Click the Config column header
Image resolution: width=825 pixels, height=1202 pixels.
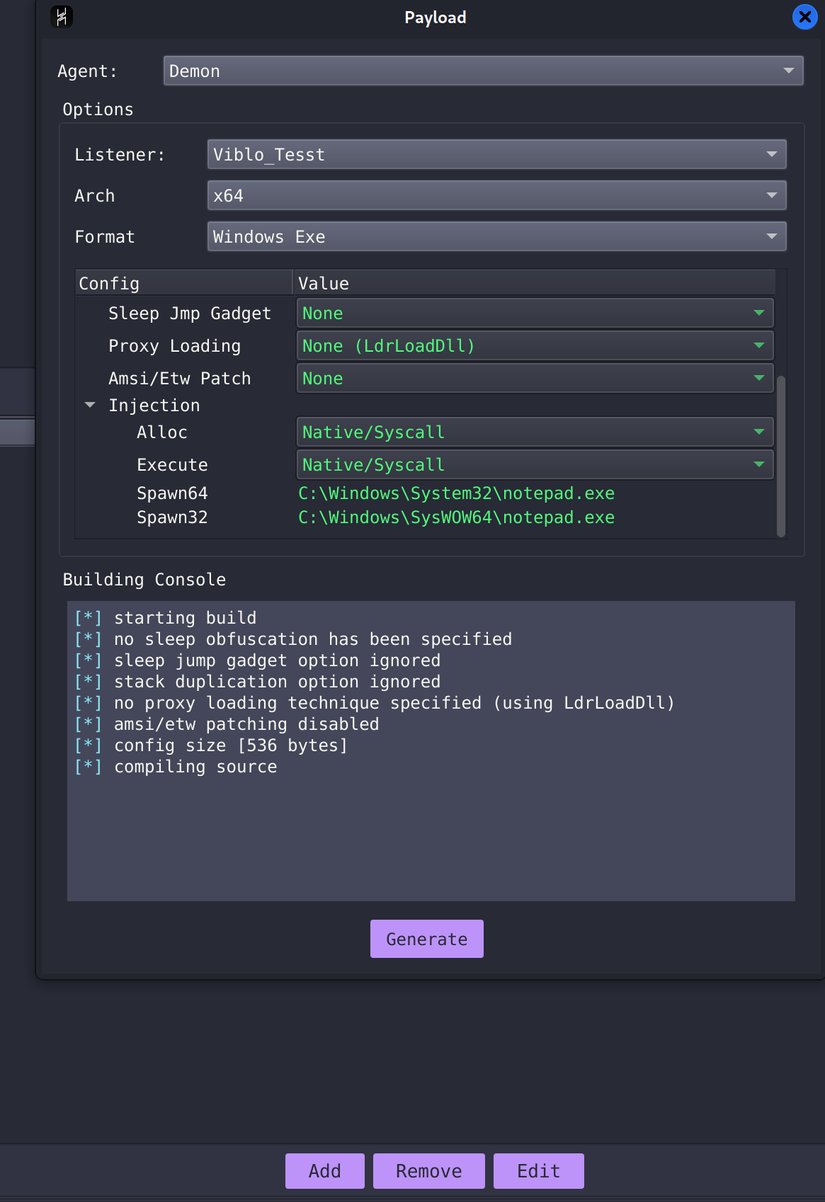click(184, 284)
